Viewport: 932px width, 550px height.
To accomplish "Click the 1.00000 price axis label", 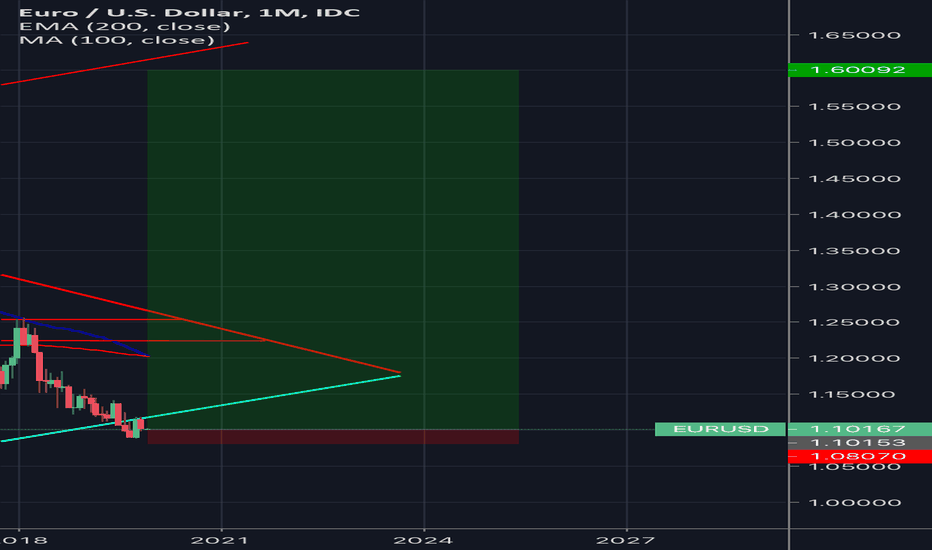I will (859, 502).
